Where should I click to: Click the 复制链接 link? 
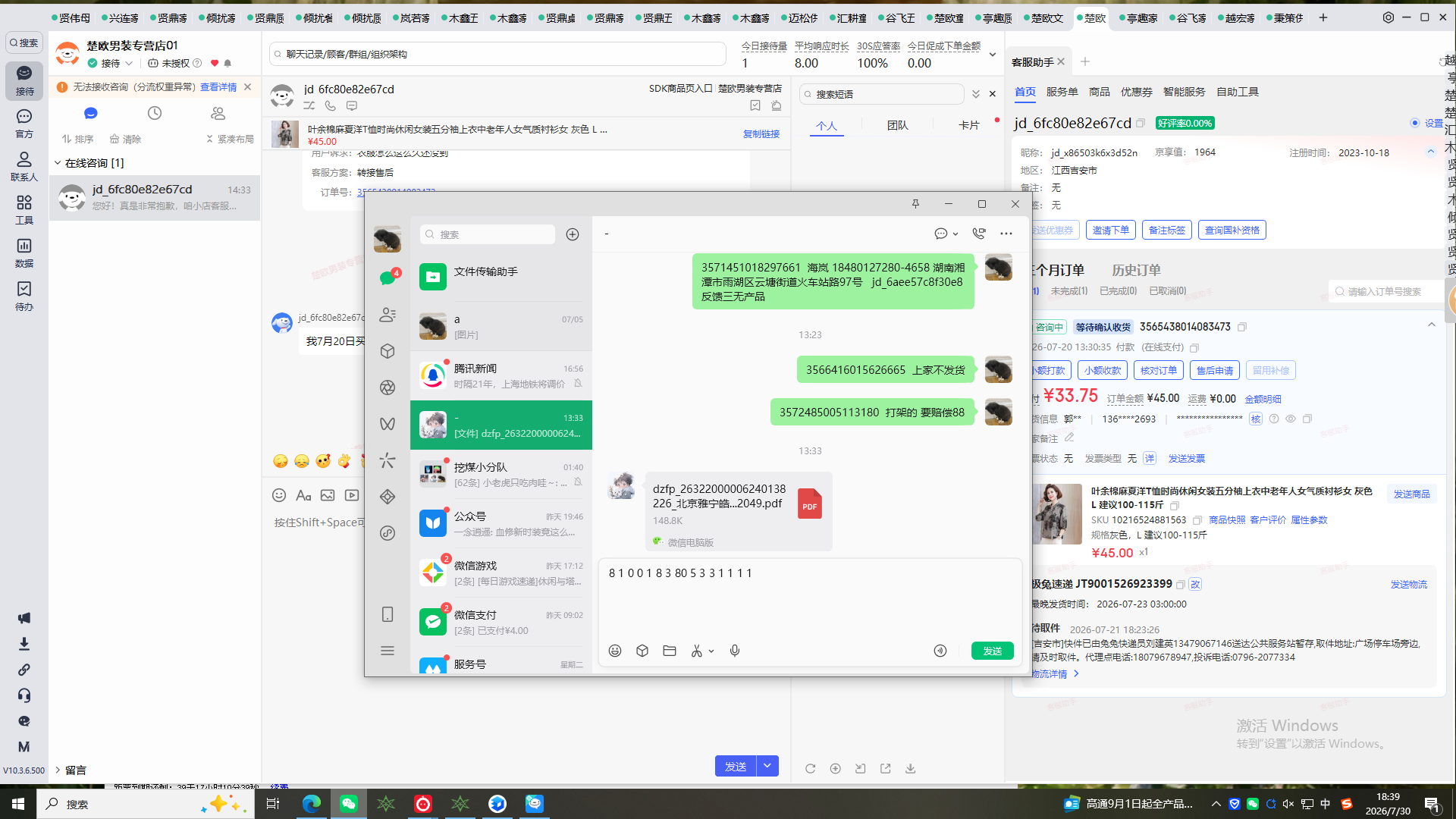[x=761, y=133]
